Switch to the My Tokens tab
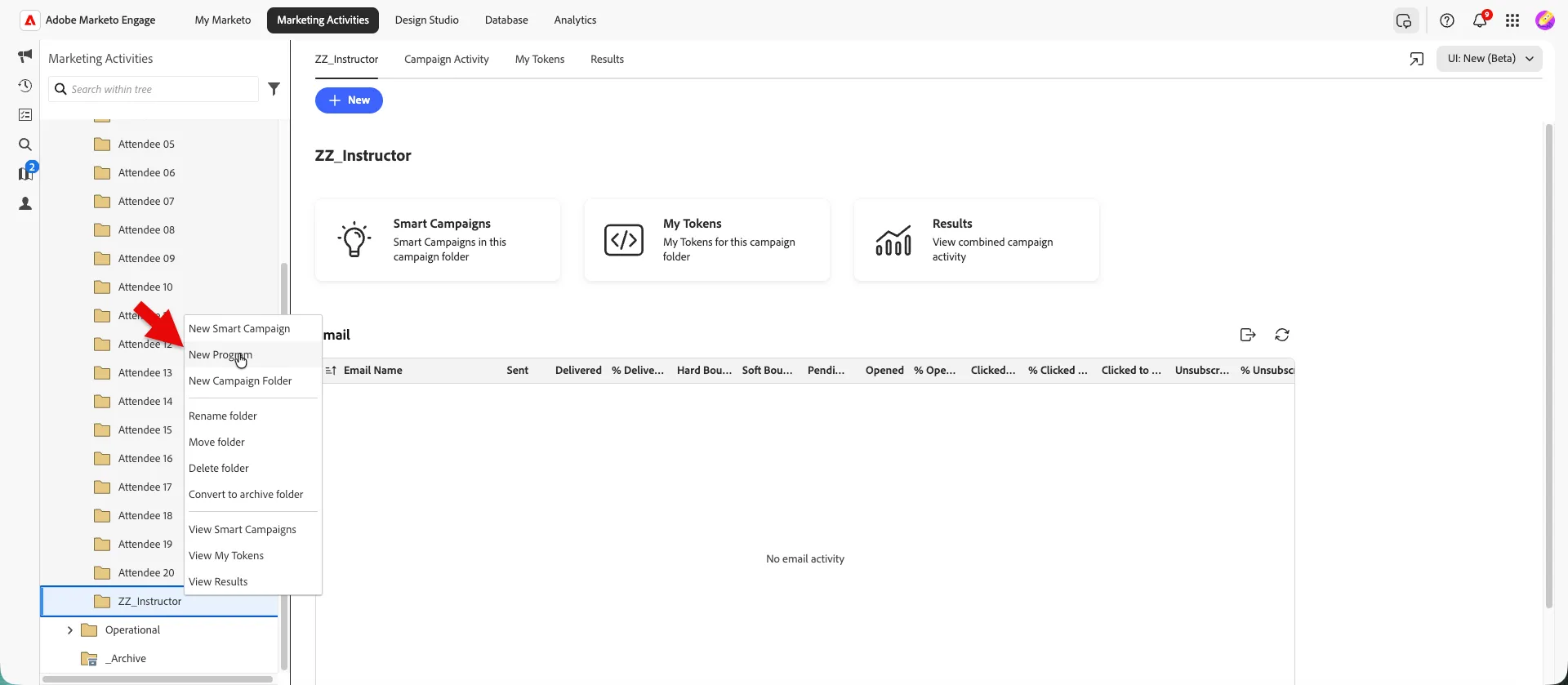The image size is (1568, 685). pyautogui.click(x=540, y=59)
